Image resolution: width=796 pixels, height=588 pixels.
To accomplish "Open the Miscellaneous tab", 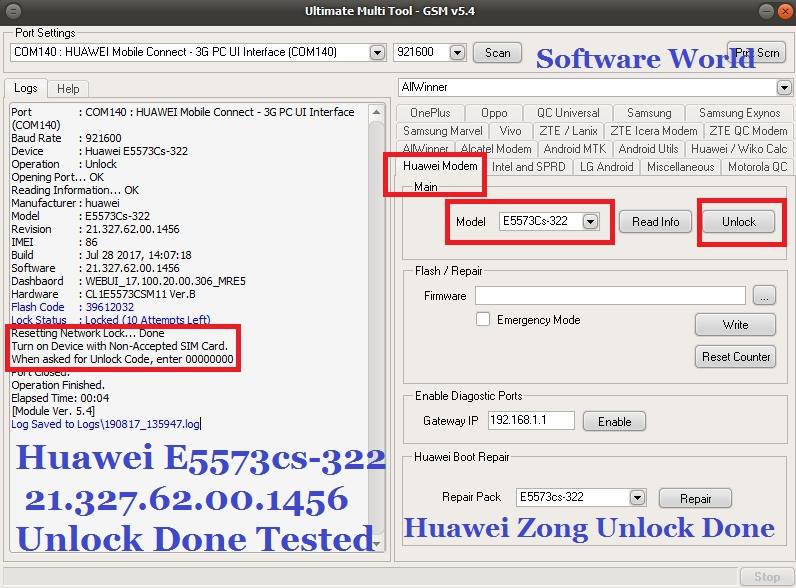I will click(x=680, y=167).
